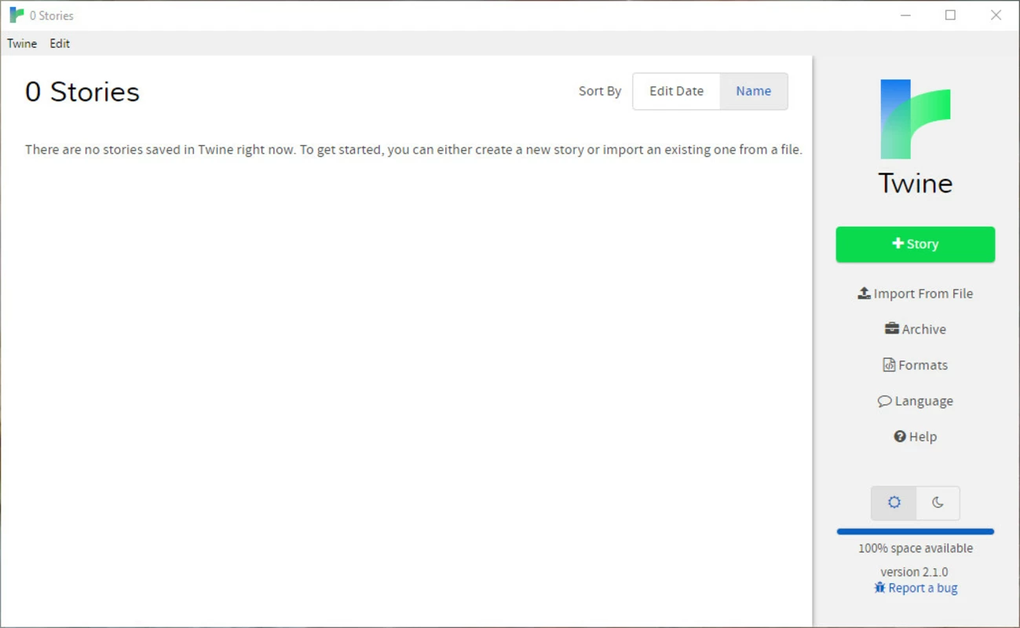Click the '100% space available' text
Screen dimensions: 1020x628
click(915, 548)
